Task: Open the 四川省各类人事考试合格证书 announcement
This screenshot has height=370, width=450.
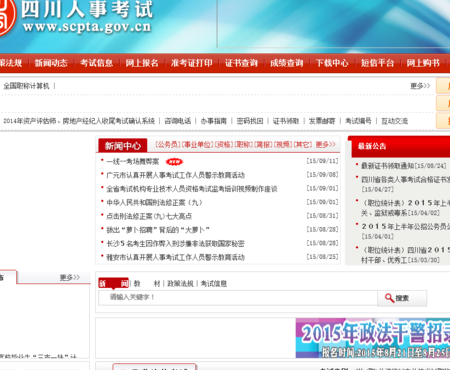Action: tap(405, 180)
